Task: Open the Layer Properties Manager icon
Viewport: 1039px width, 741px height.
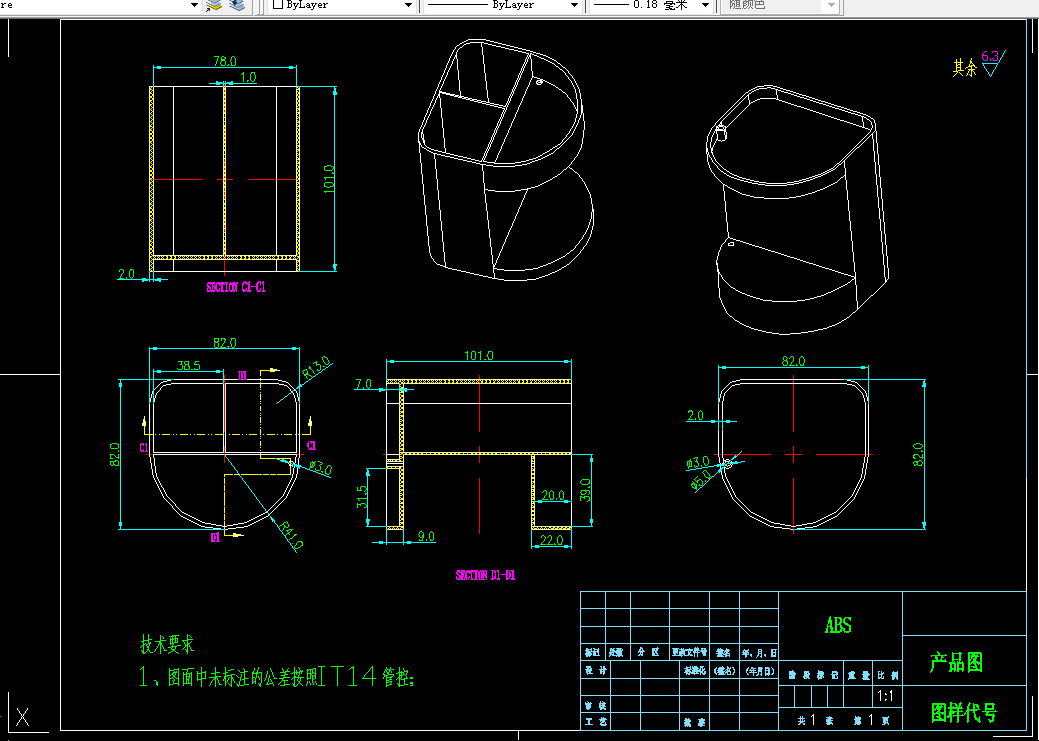Action: (213, 5)
